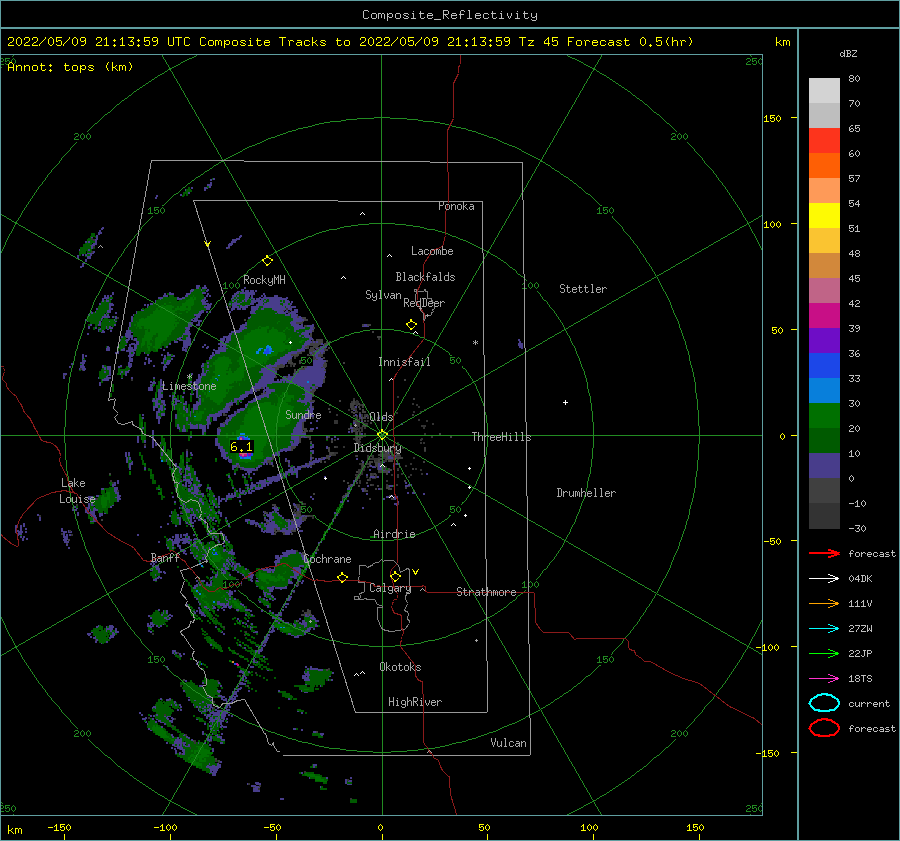Click the Drumheller label
This screenshot has height=841, width=900.
586,493
